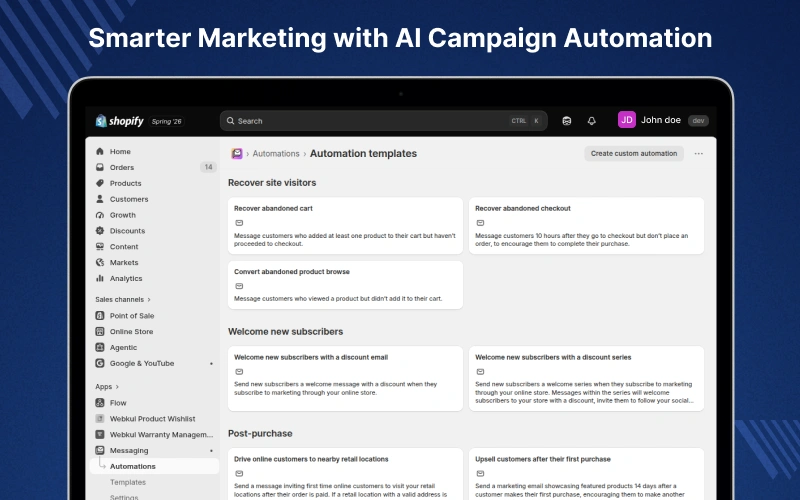Click the Webkul Product Wishlist icon

point(100,418)
